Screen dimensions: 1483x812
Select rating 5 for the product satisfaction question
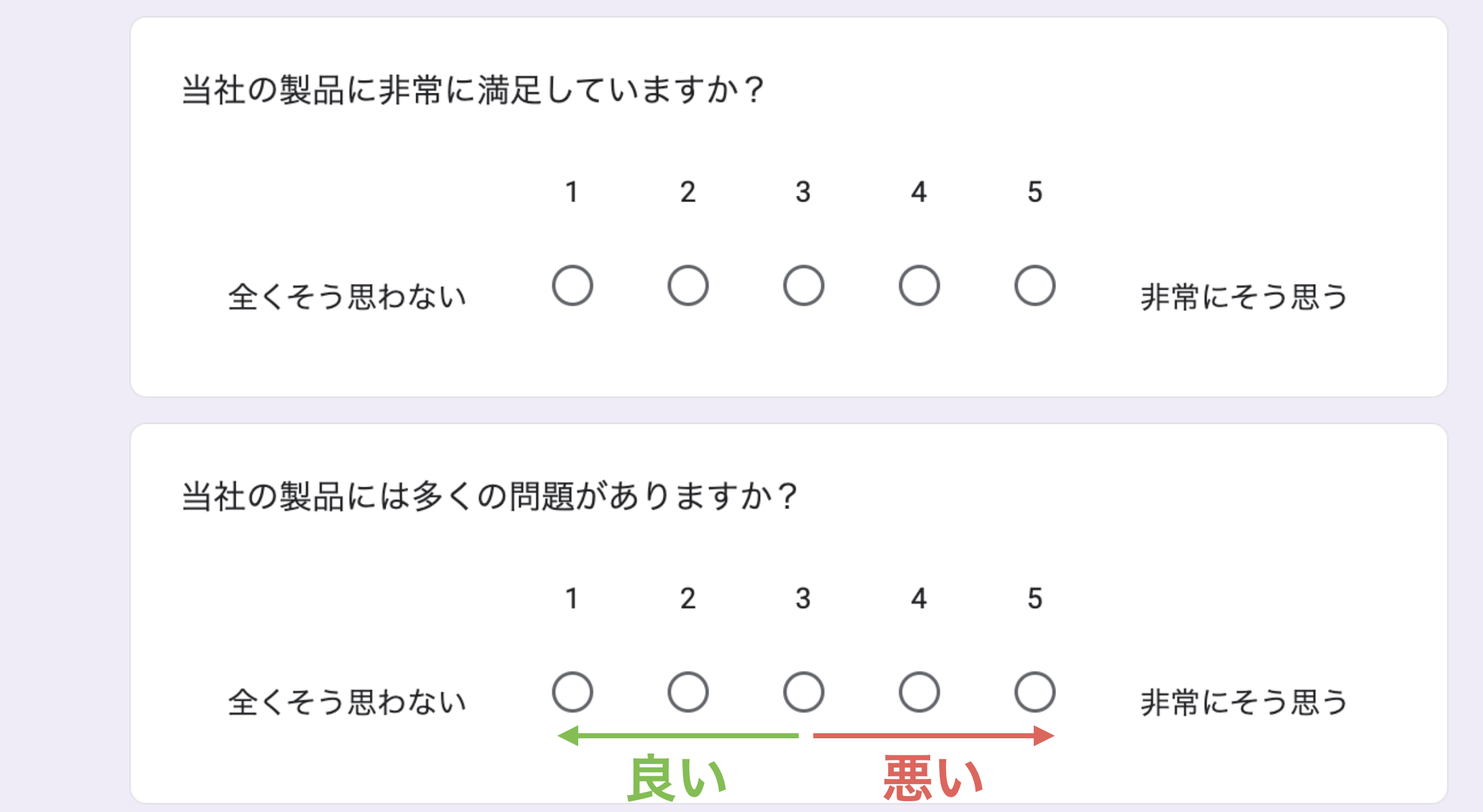pyautogui.click(x=1035, y=285)
